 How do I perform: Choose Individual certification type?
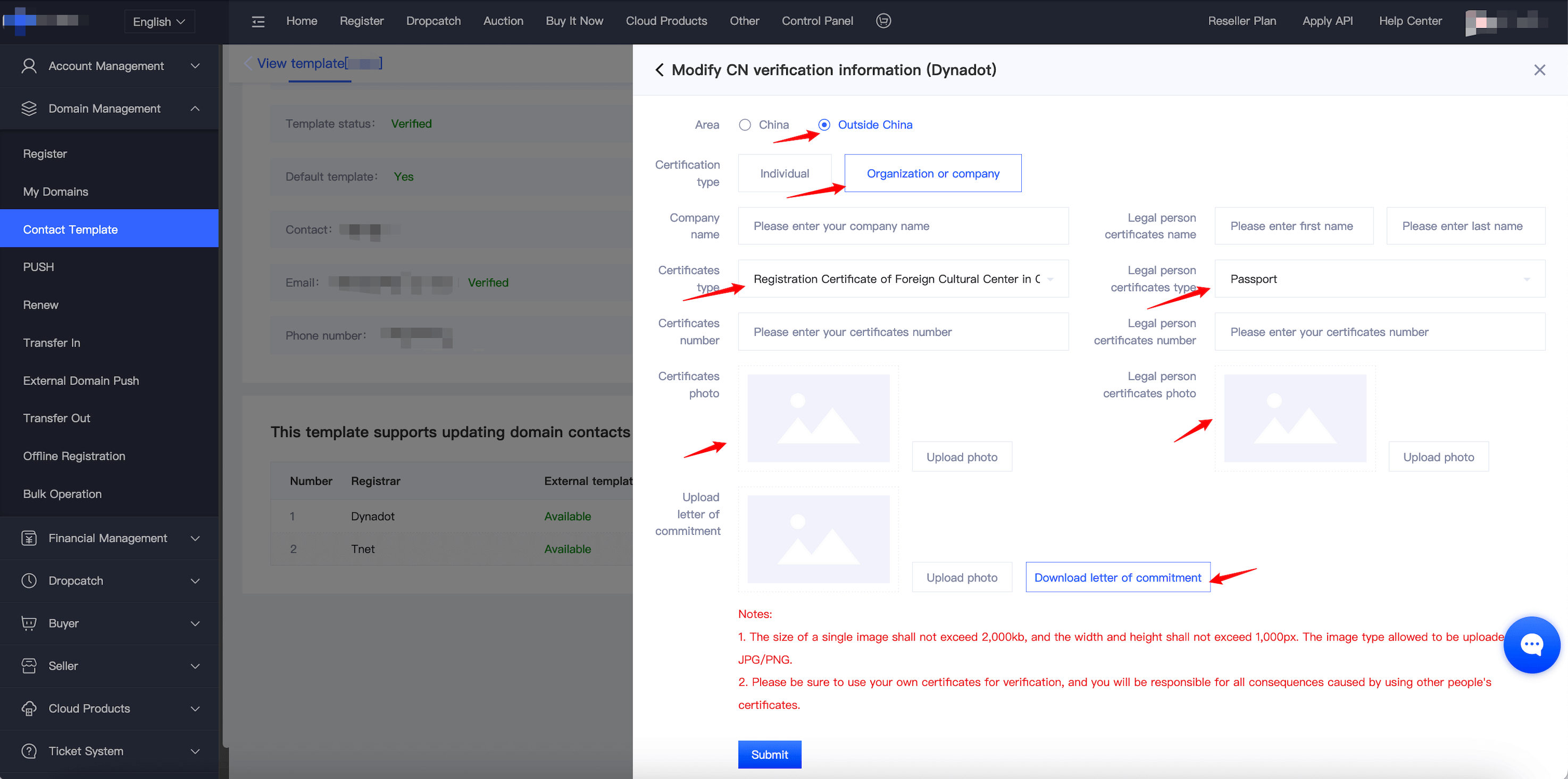pyautogui.click(x=784, y=173)
